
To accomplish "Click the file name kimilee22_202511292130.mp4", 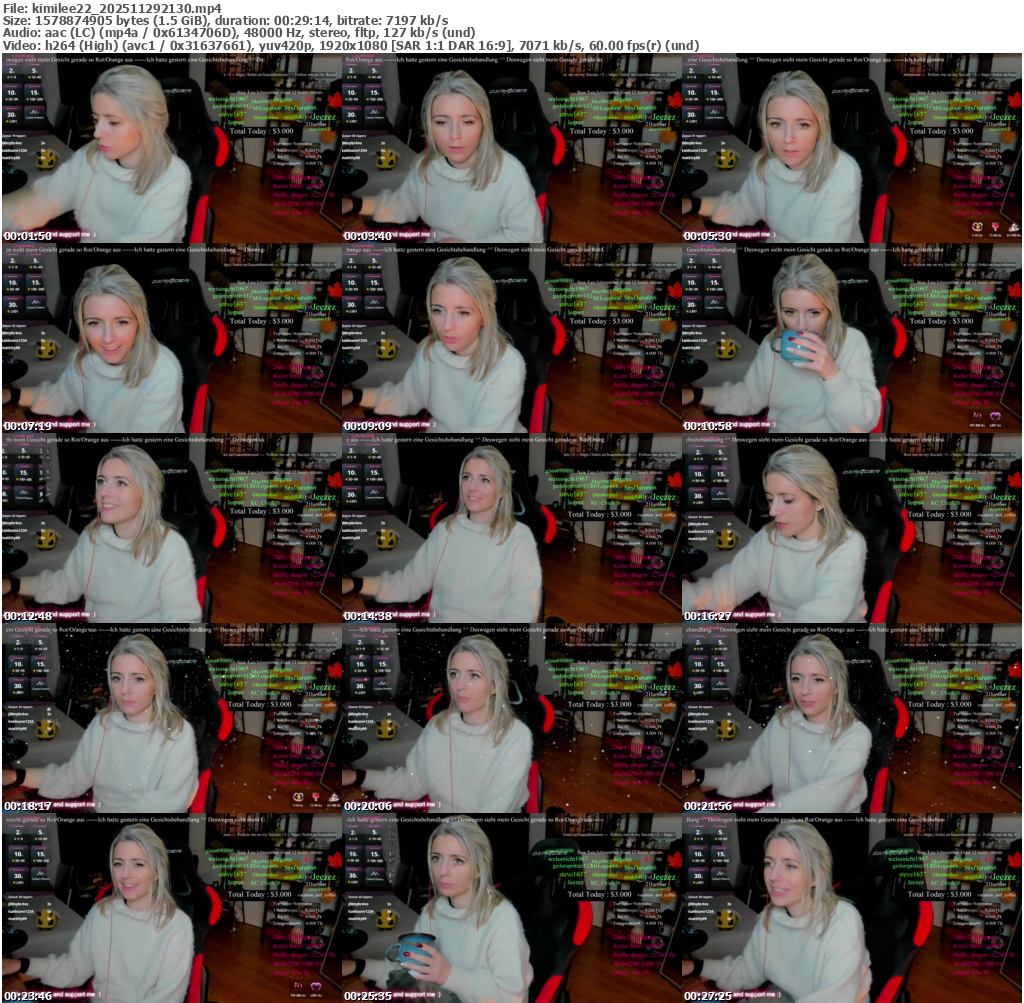I will coord(127,8).
